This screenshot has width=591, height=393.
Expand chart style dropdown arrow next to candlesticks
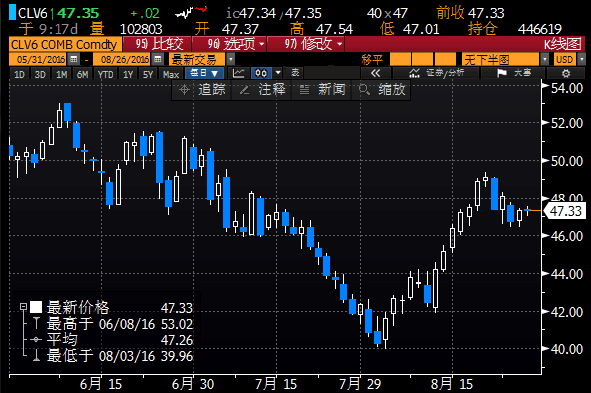pyautogui.click(x=278, y=73)
